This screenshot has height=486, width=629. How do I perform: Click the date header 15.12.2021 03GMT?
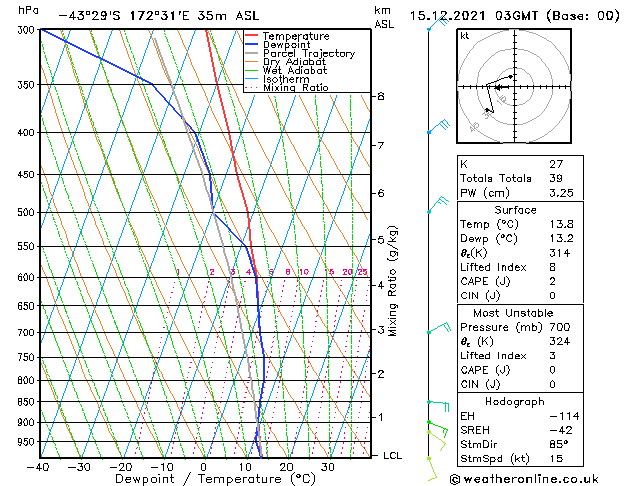pos(511,15)
